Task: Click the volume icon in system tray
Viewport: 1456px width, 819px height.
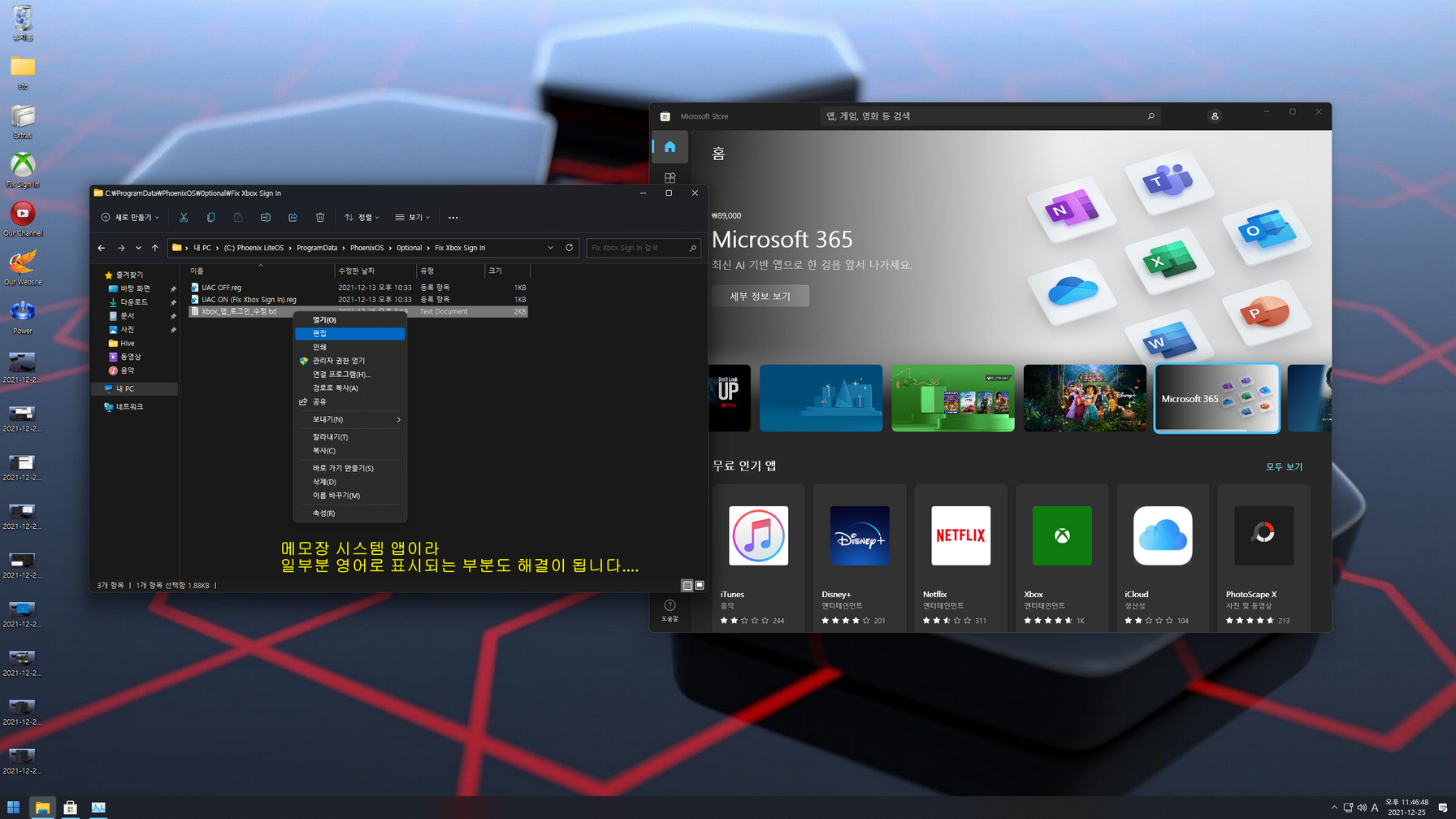Action: click(1362, 808)
